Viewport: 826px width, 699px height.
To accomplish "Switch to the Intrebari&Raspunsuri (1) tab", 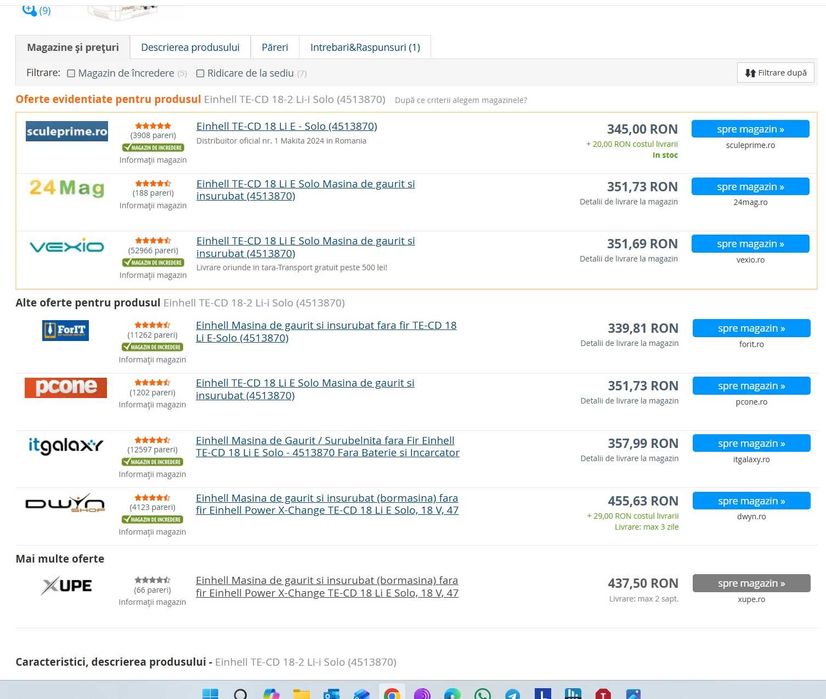I will click(x=365, y=47).
